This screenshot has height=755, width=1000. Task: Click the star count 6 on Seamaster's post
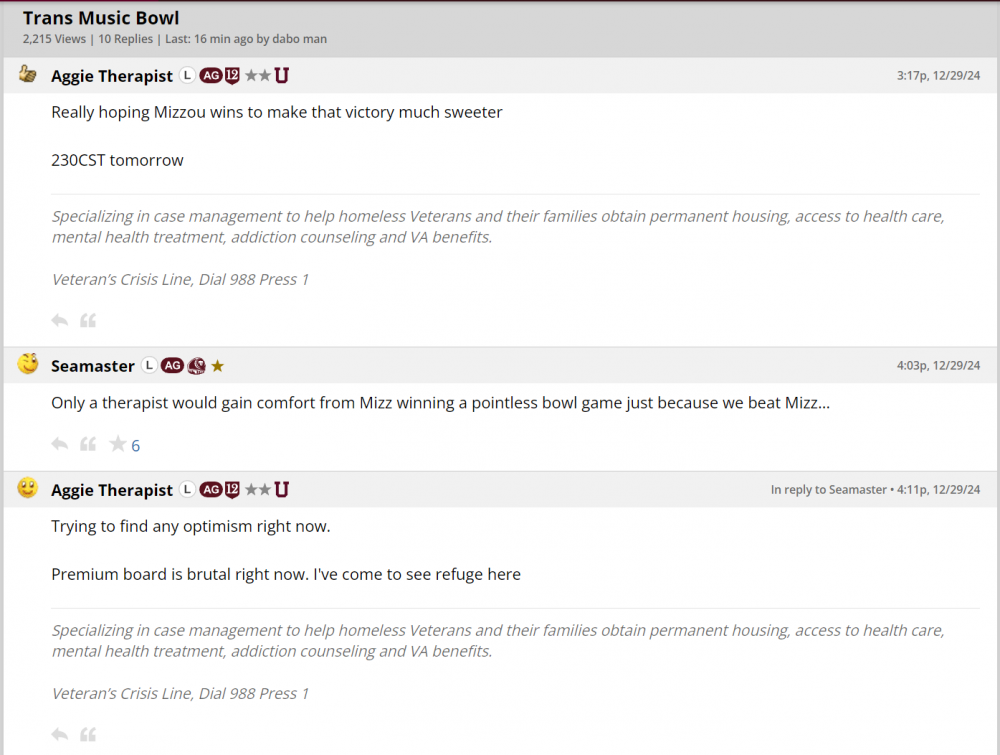136,446
